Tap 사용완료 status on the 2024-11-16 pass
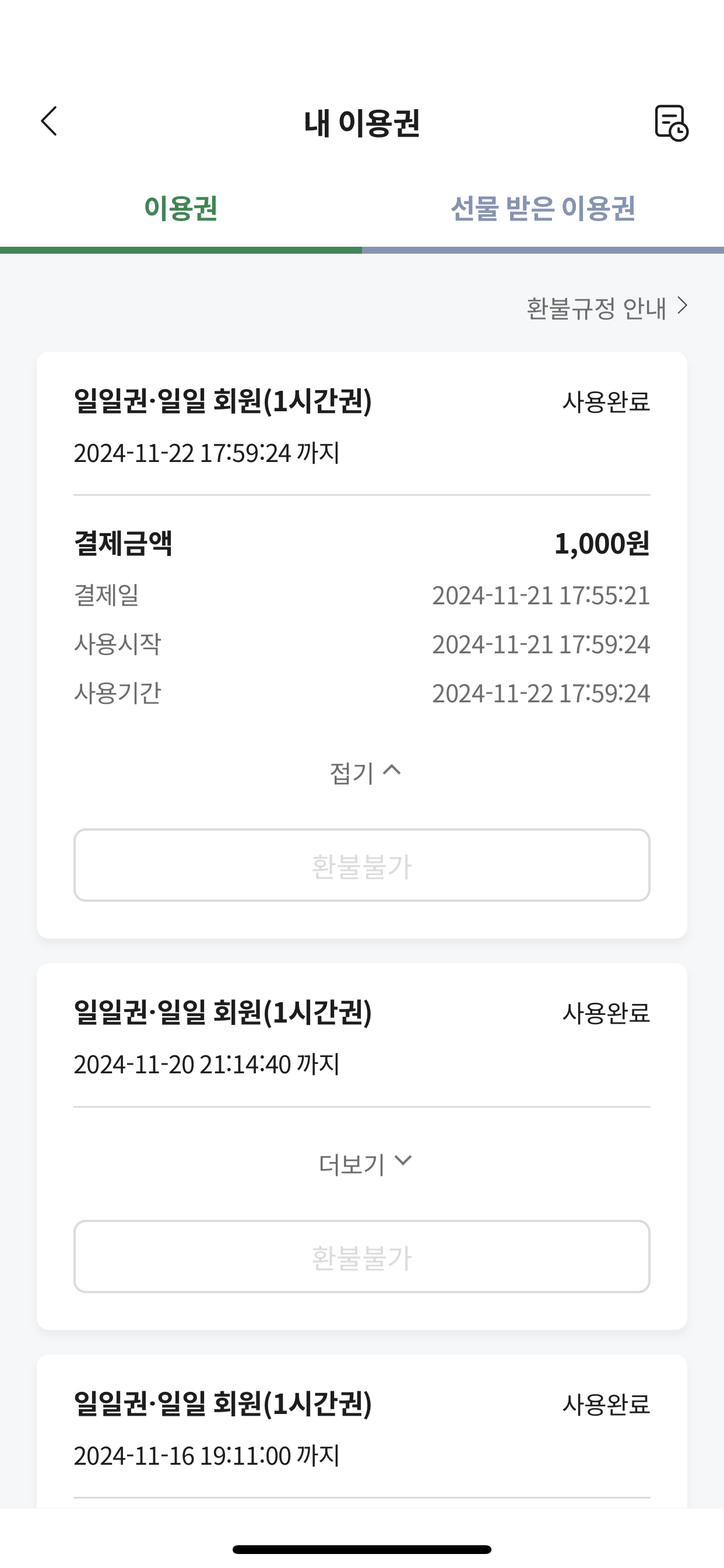724x1568 pixels. coord(606,1404)
